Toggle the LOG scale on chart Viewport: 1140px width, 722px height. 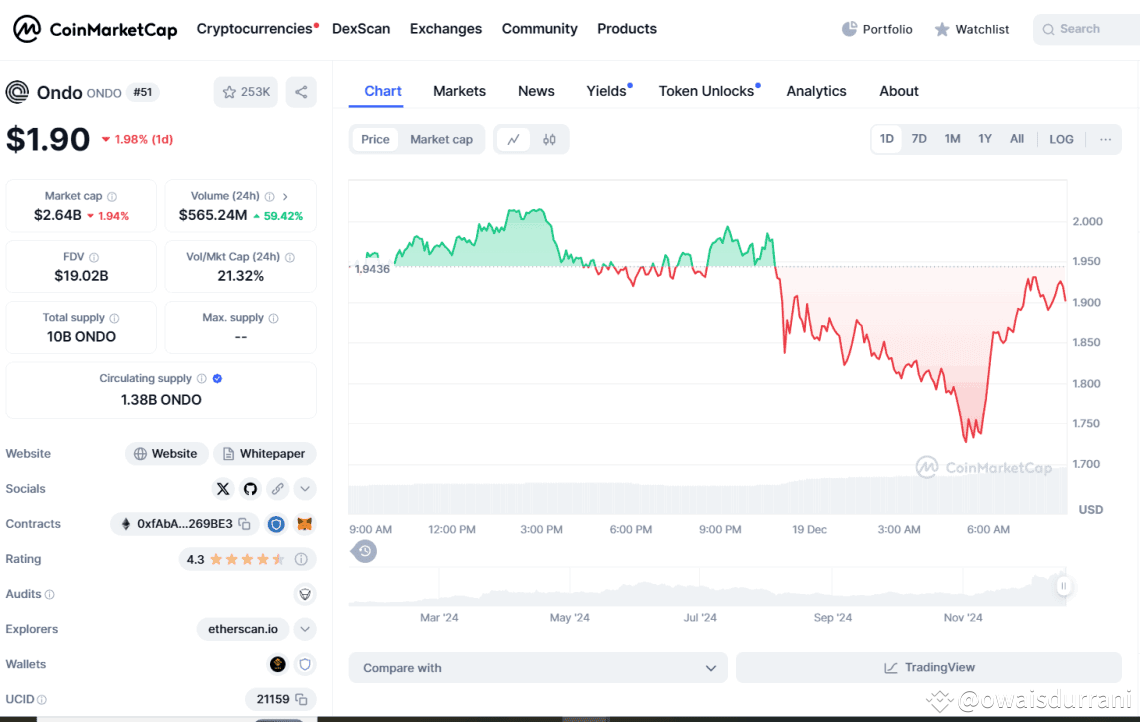1061,139
